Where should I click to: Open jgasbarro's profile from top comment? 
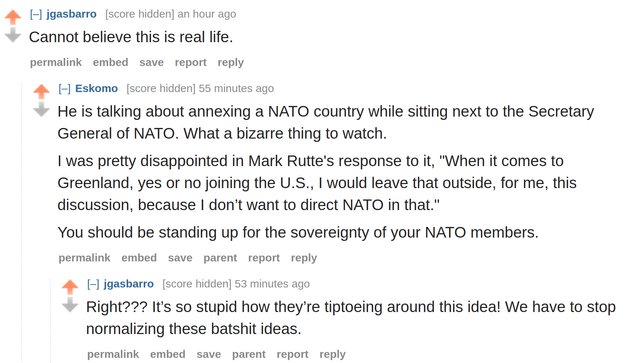[x=72, y=14]
